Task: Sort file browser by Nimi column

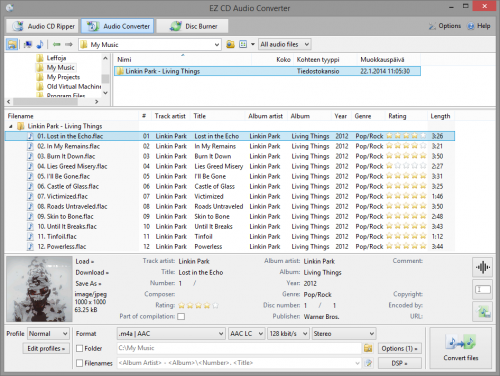Action: click(124, 60)
